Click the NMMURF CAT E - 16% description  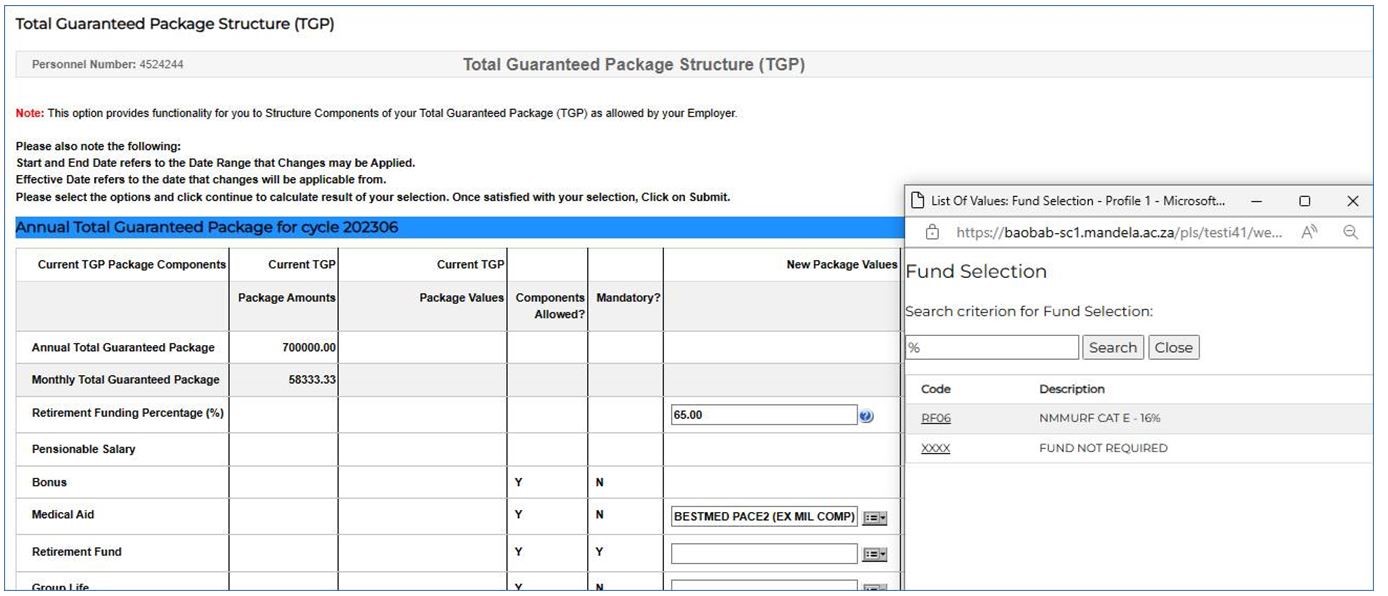pos(1099,419)
